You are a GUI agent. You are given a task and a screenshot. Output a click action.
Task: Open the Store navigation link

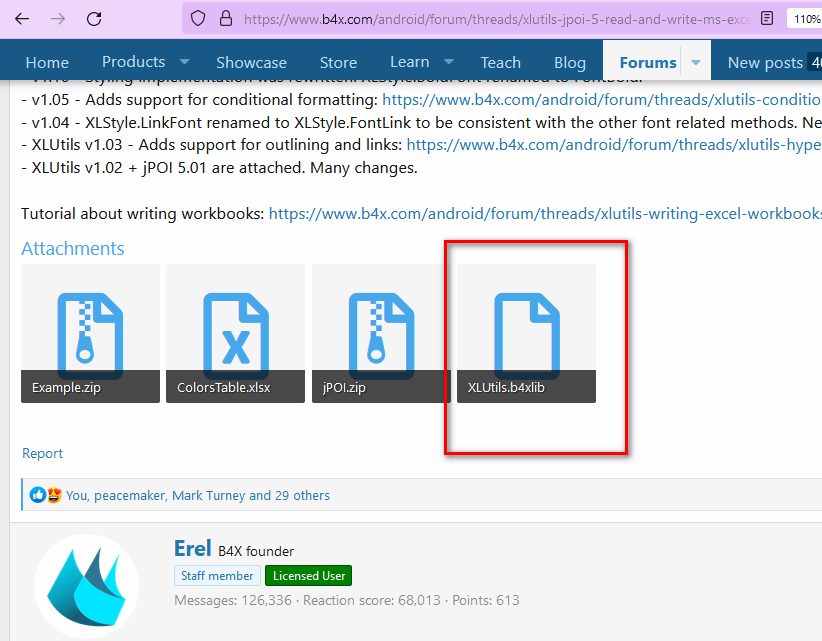pos(338,62)
